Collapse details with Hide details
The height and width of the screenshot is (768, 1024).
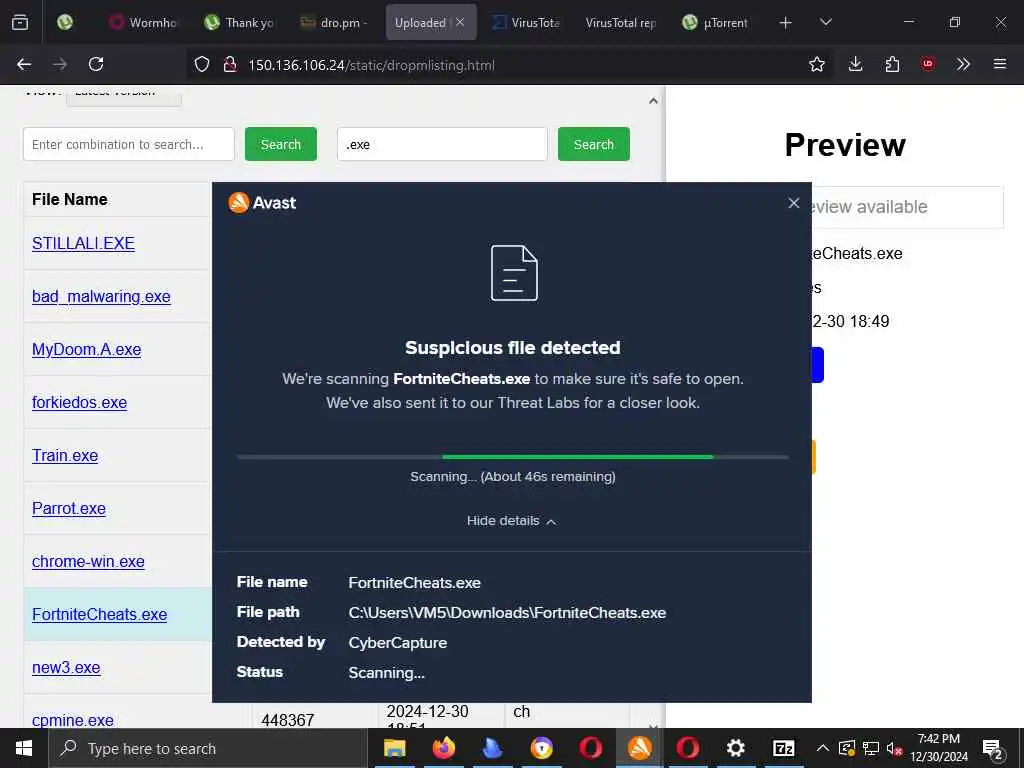click(x=512, y=521)
